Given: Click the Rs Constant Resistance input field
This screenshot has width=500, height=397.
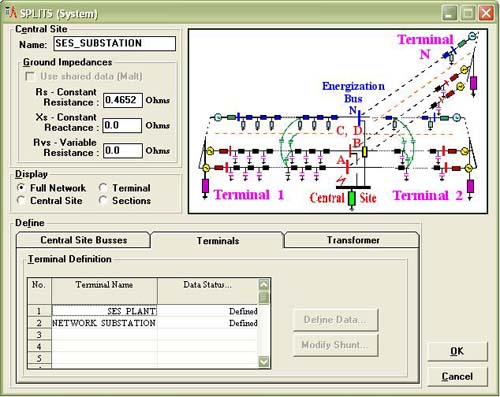Looking at the screenshot, I should tap(123, 100).
